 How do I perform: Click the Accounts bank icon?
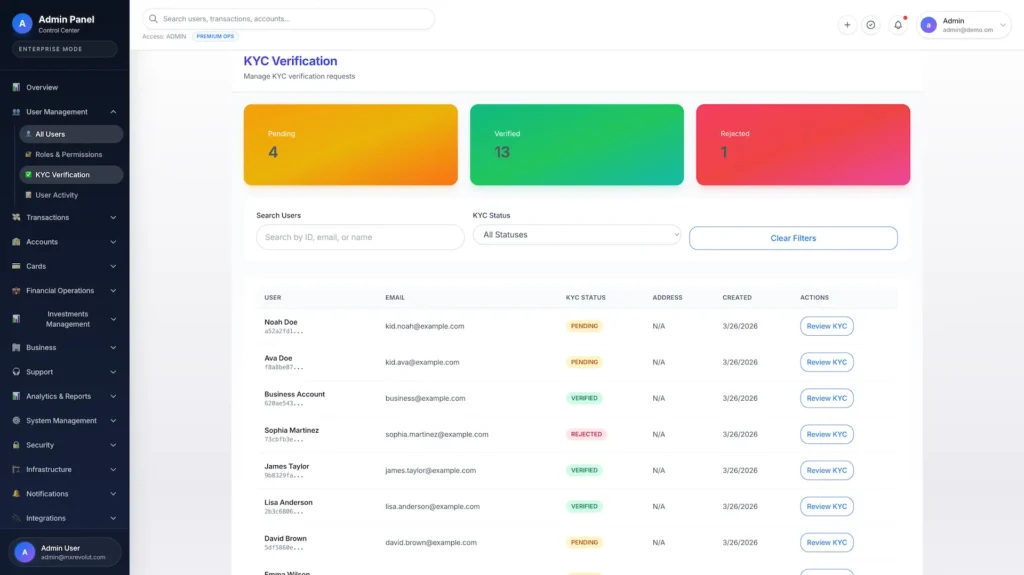pos(16,242)
